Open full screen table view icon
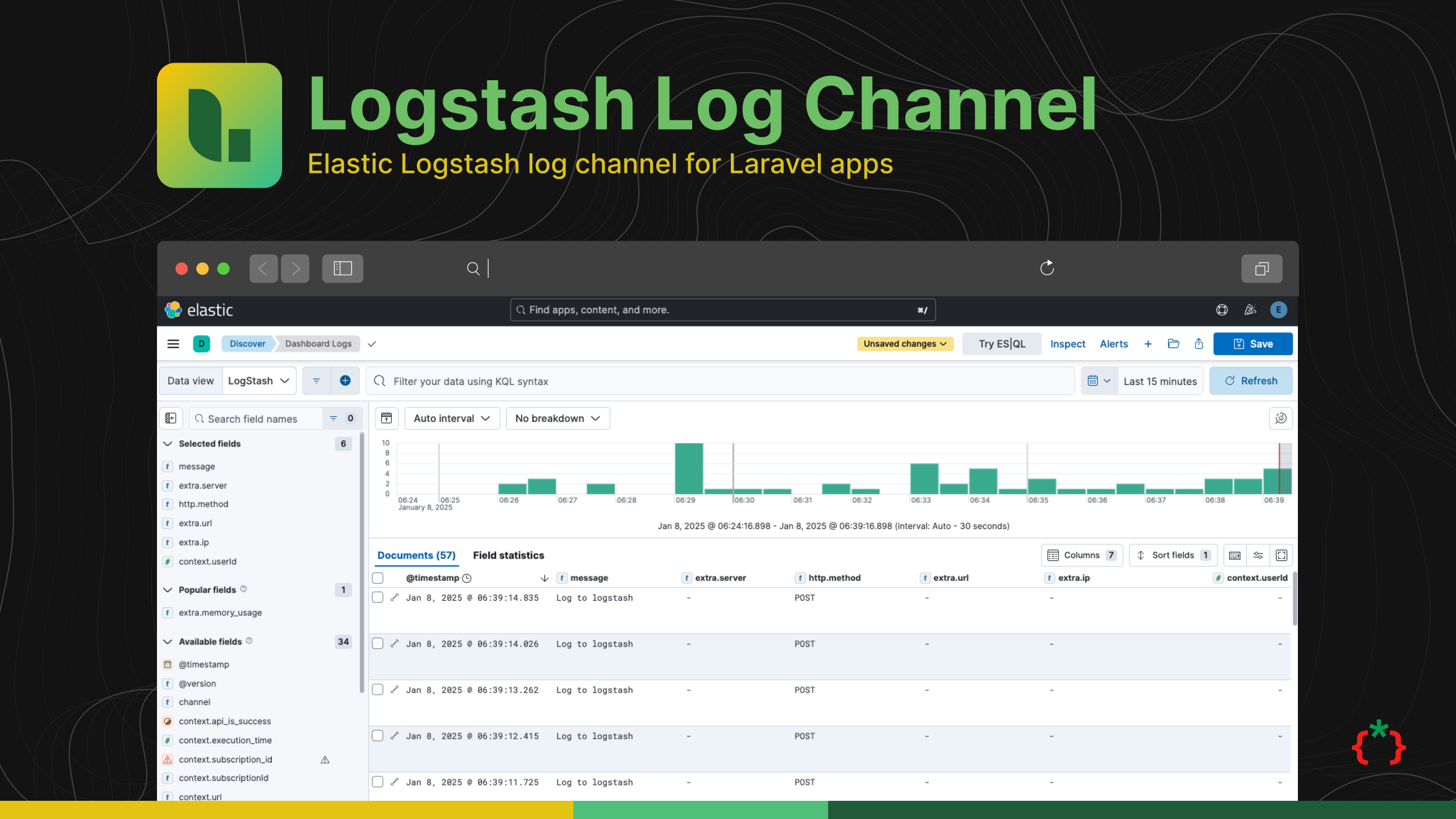The width and height of the screenshot is (1456, 819). coord(1281,555)
